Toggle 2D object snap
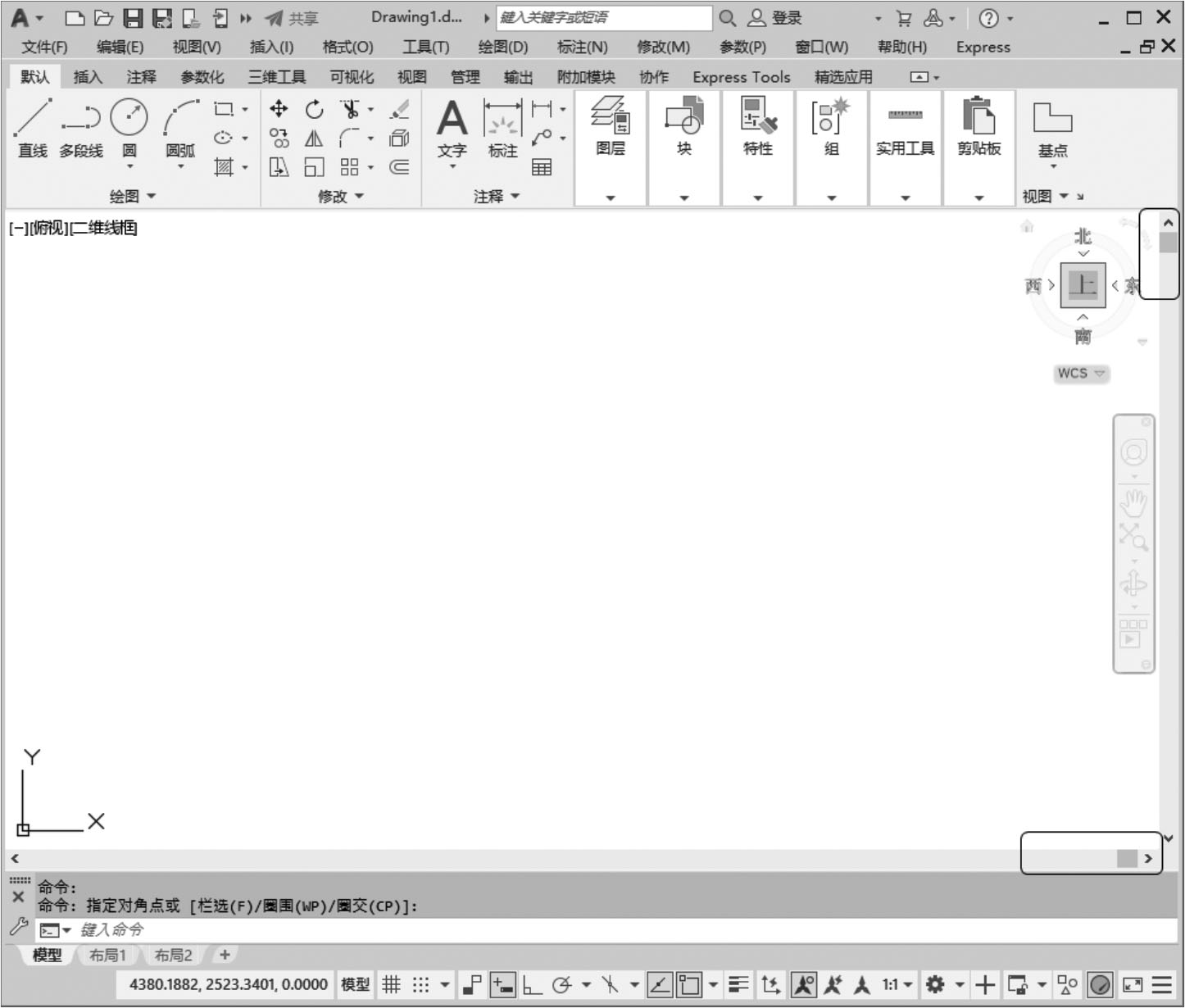This screenshot has width=1185, height=1008. pos(689,984)
